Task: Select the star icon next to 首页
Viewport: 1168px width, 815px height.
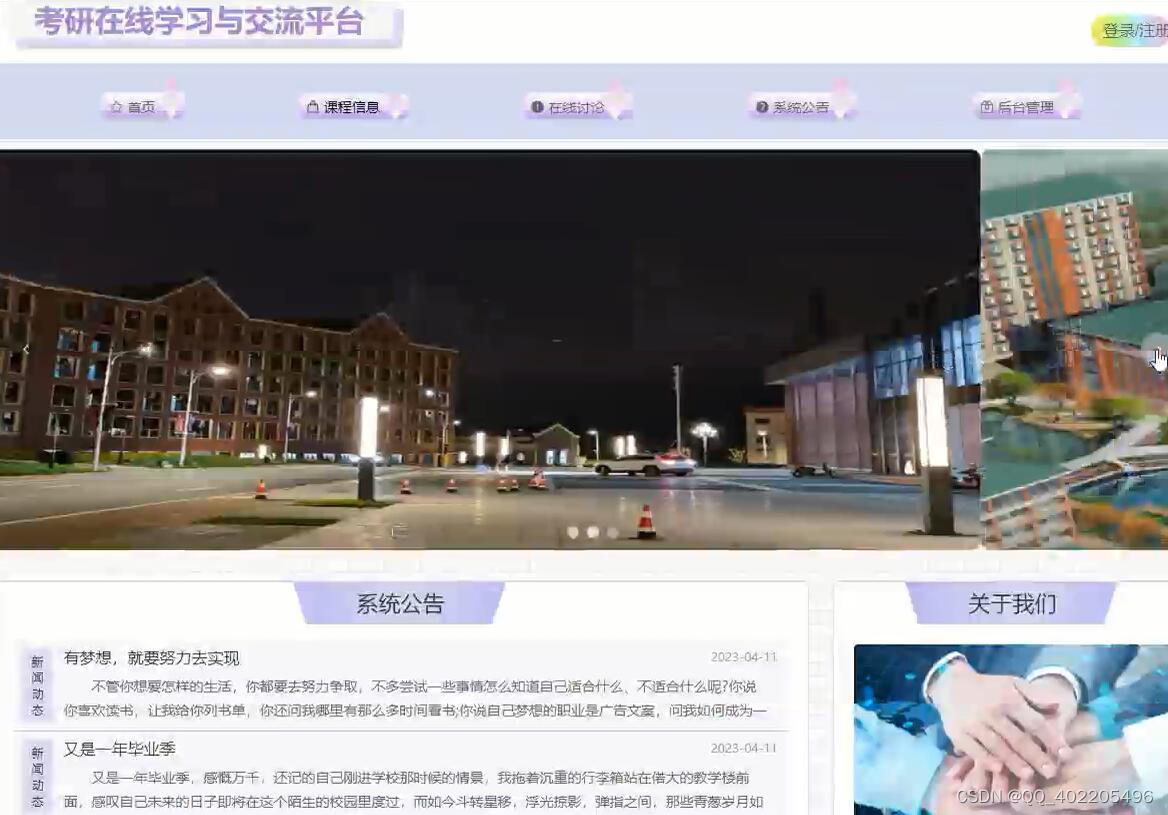Action: (117, 106)
